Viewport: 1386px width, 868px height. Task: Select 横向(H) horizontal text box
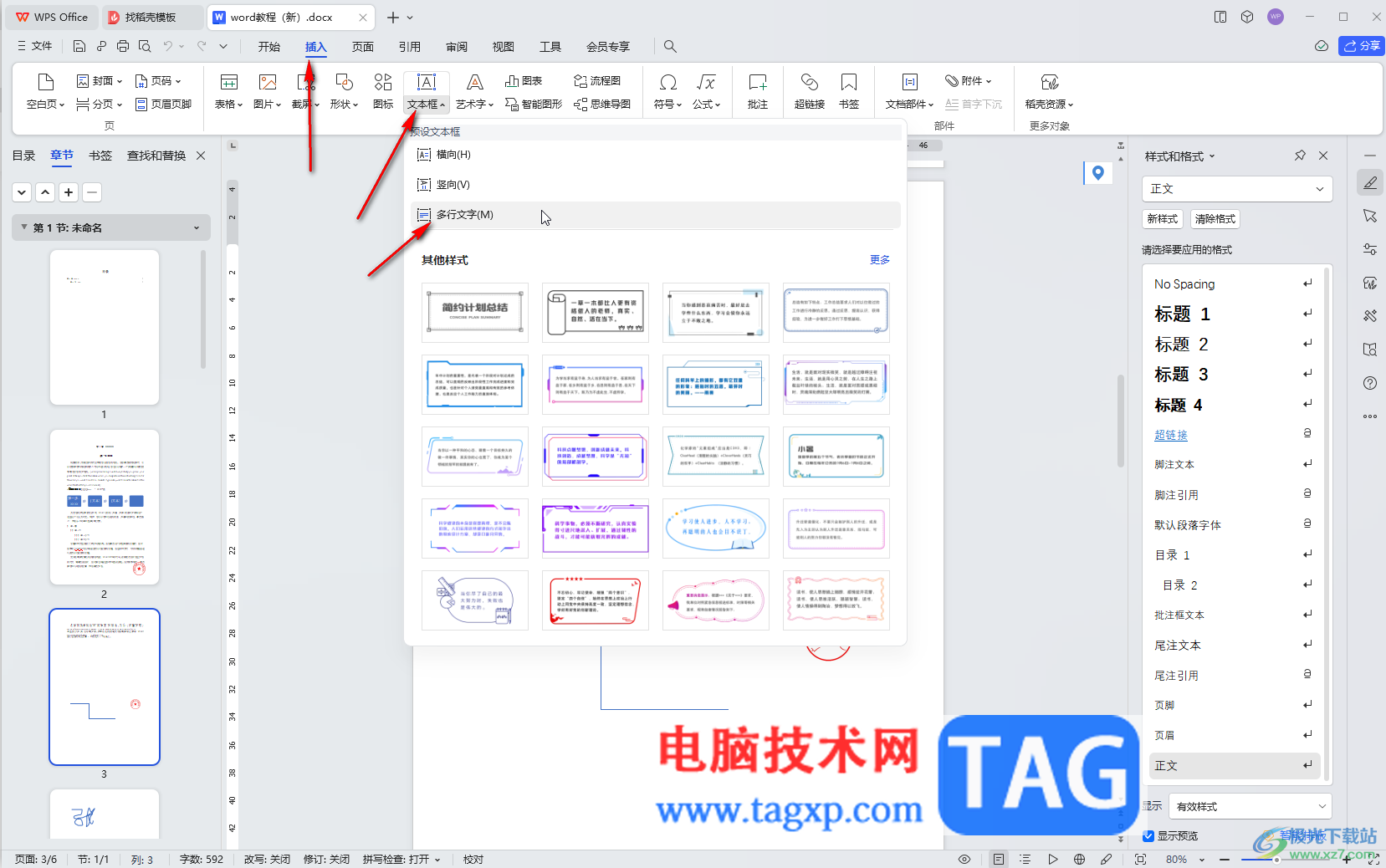click(x=656, y=155)
